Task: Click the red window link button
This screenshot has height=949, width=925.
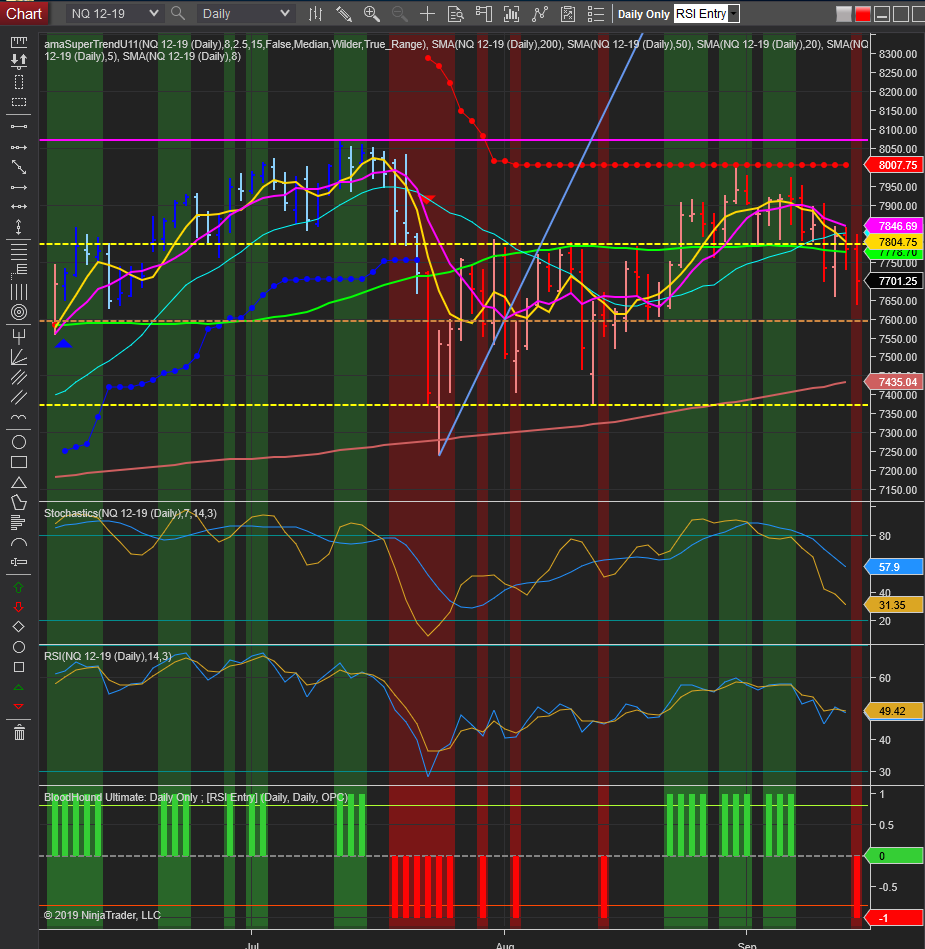Action: pos(863,14)
